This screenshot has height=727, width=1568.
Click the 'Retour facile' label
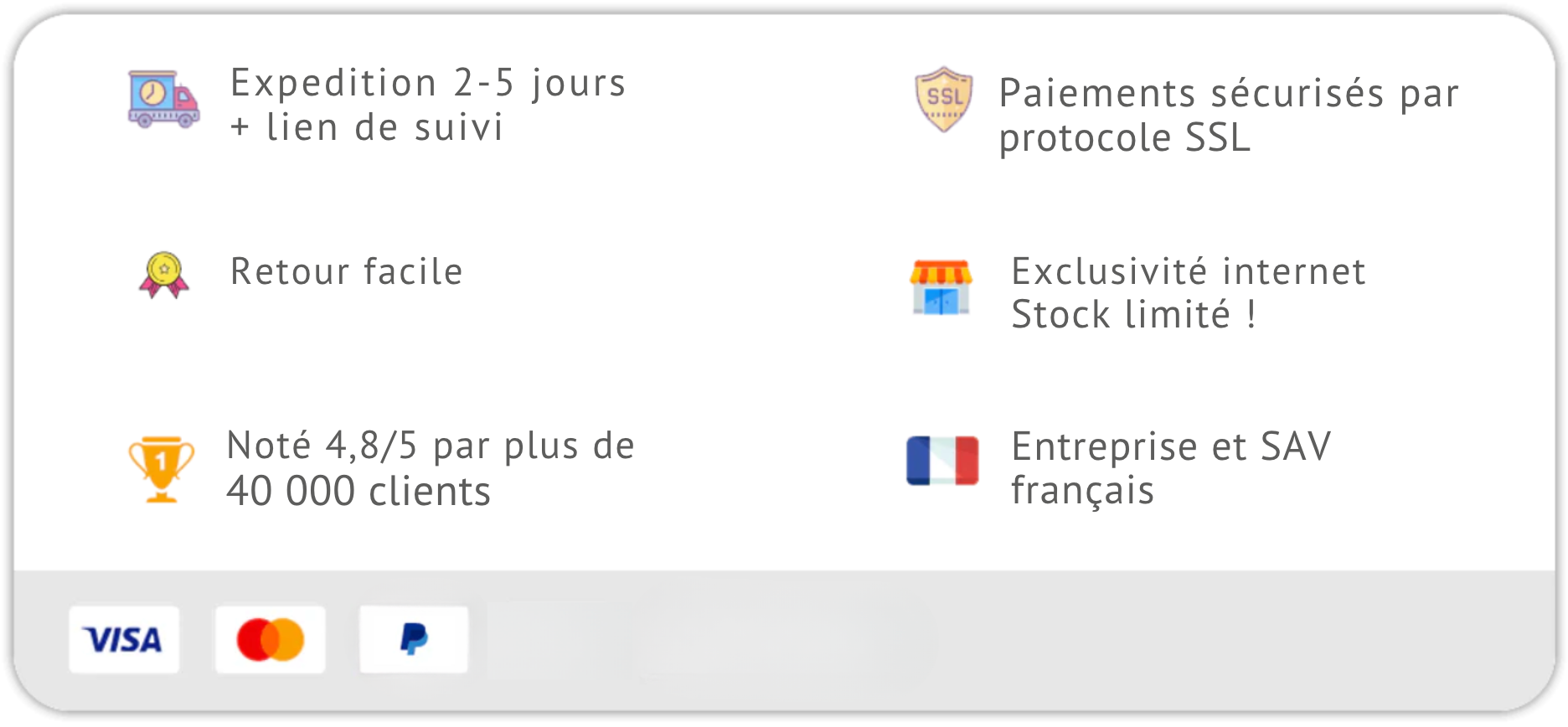[x=347, y=271]
